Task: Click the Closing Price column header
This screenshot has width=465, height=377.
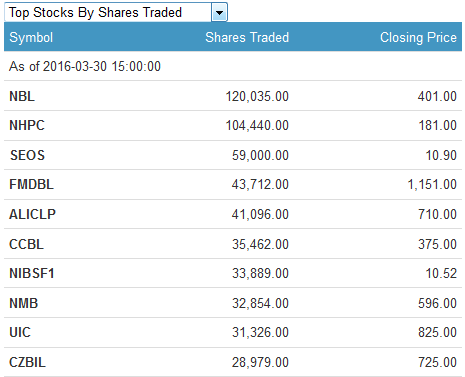Action: point(418,37)
